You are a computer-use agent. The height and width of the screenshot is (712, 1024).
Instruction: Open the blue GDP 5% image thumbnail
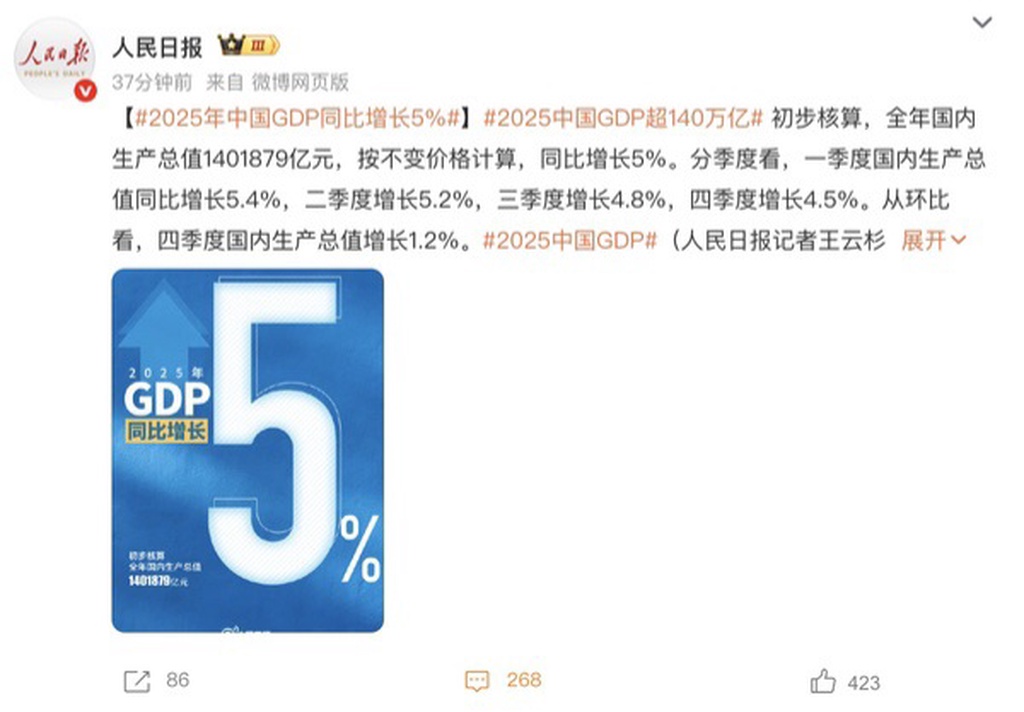point(248,451)
